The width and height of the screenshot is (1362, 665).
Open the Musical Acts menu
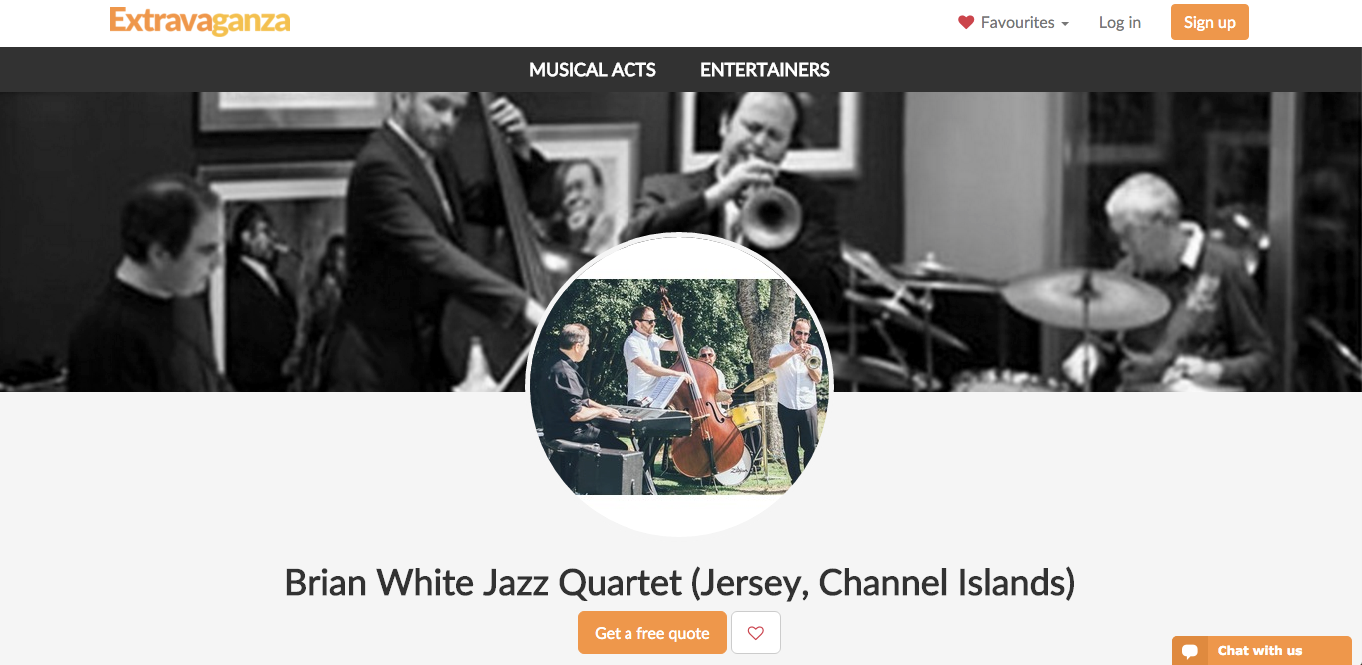(592, 70)
